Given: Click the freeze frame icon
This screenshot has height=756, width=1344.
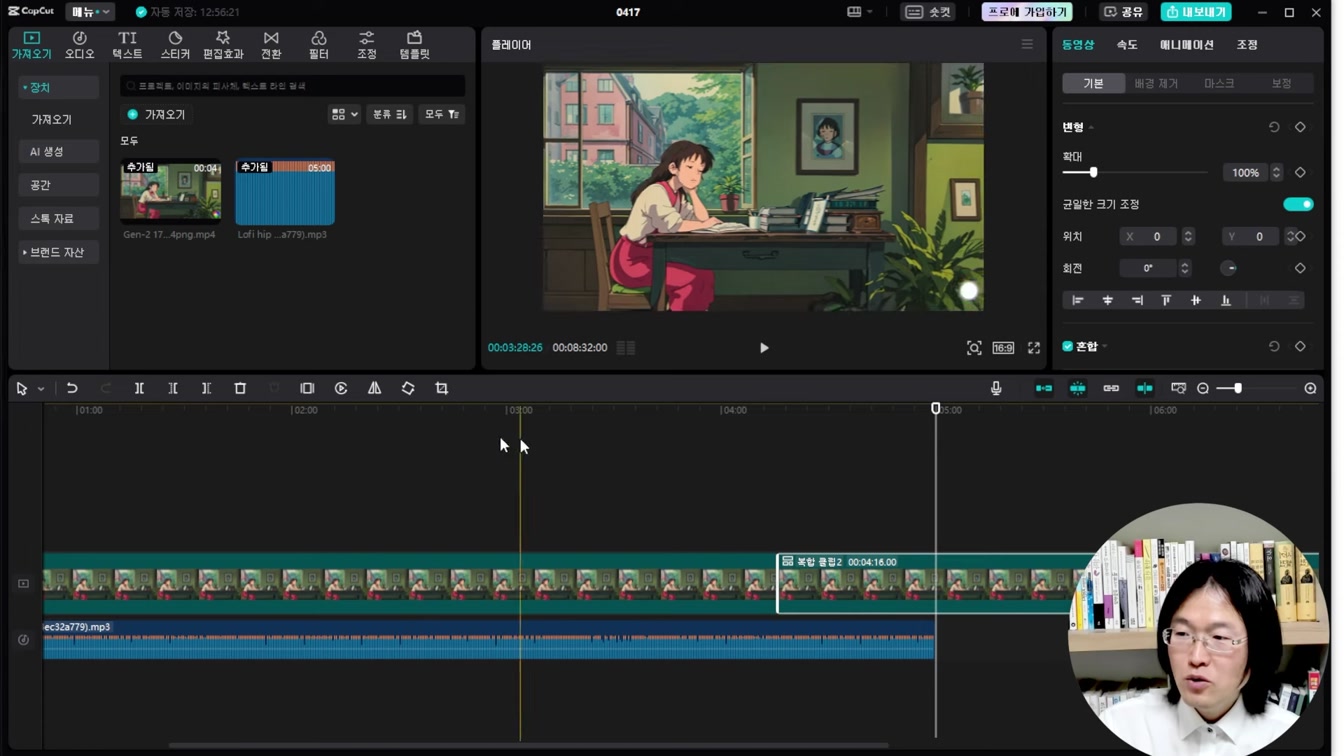Looking at the screenshot, I should [x=307, y=388].
